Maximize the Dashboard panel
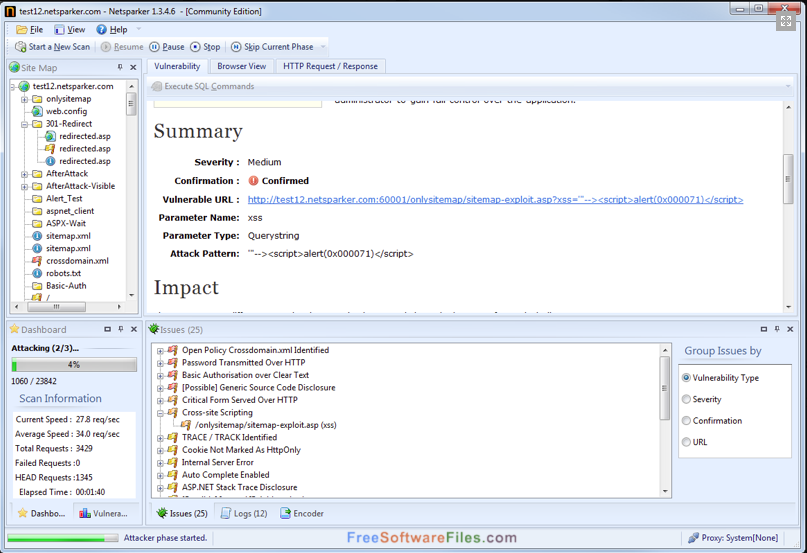 click(107, 329)
